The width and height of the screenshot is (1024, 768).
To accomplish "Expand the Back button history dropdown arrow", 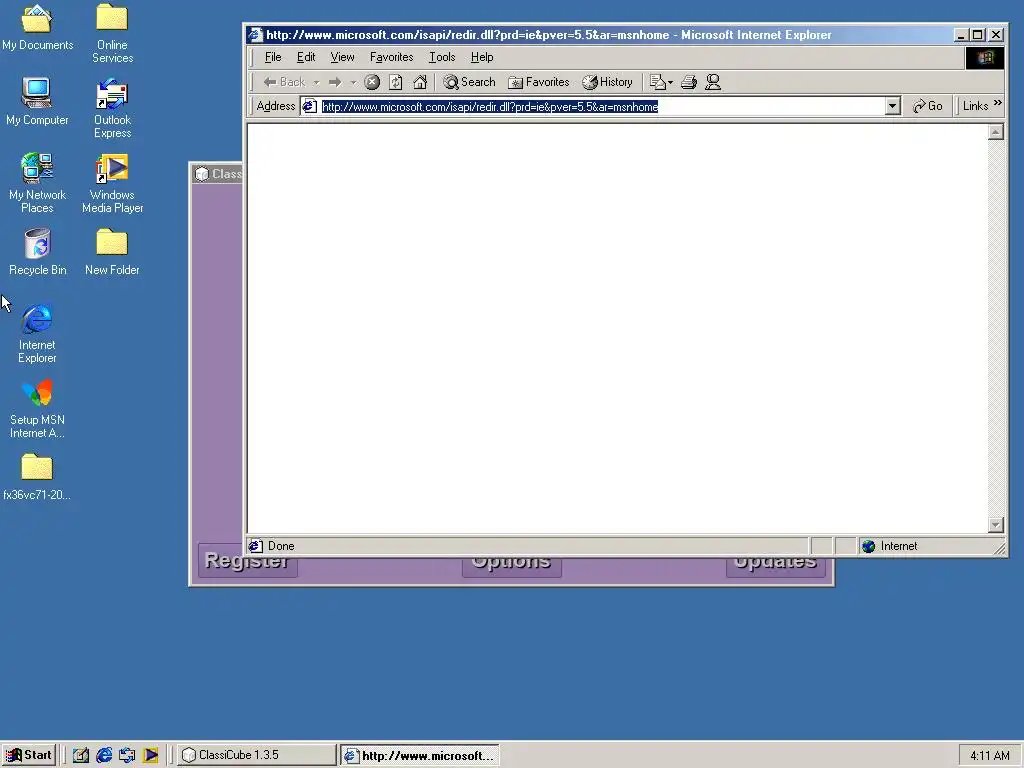I will tap(316, 83).
